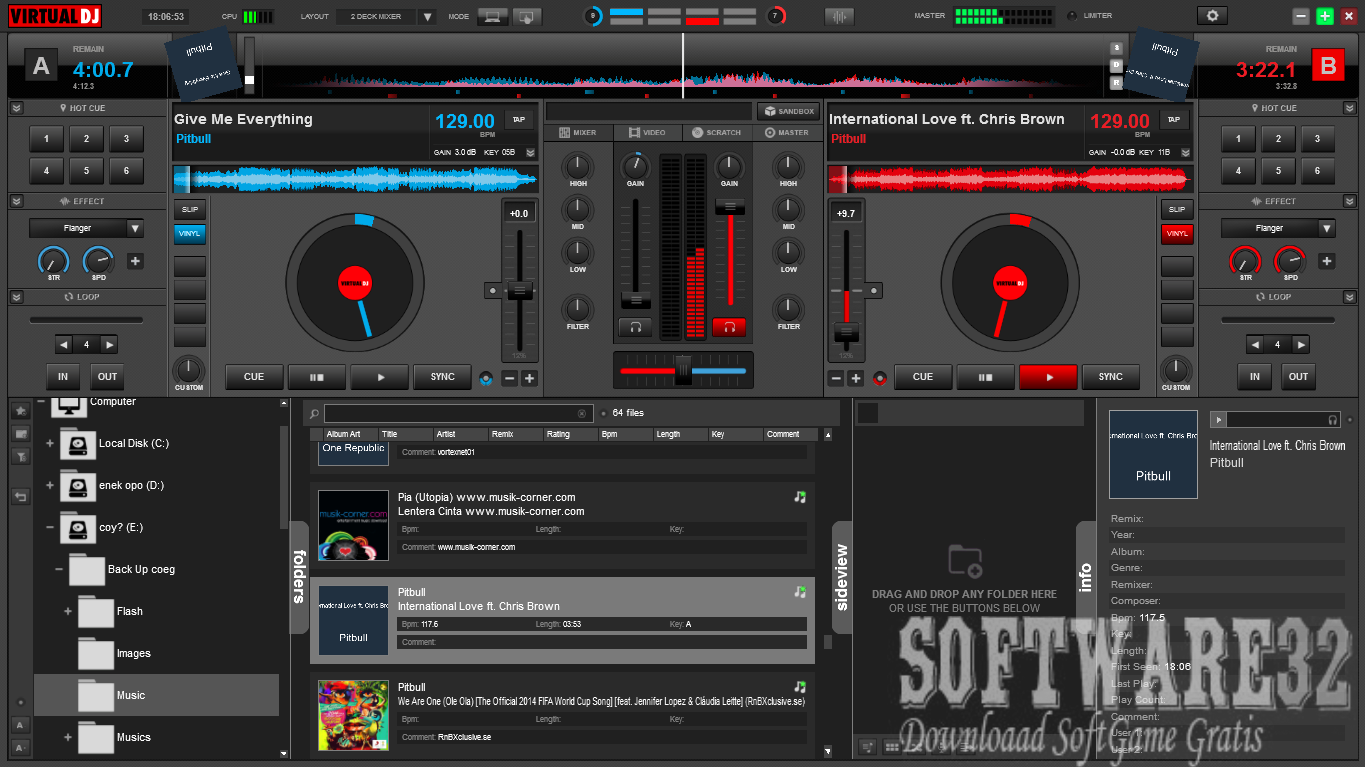The height and width of the screenshot is (767, 1365).
Task: Set loop OUT point on deck B
Action: (x=1298, y=377)
